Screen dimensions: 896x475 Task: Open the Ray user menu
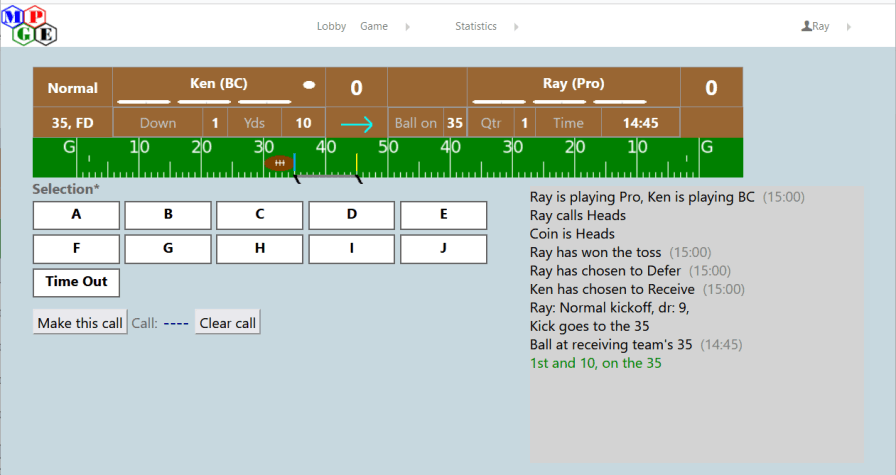tap(821, 26)
